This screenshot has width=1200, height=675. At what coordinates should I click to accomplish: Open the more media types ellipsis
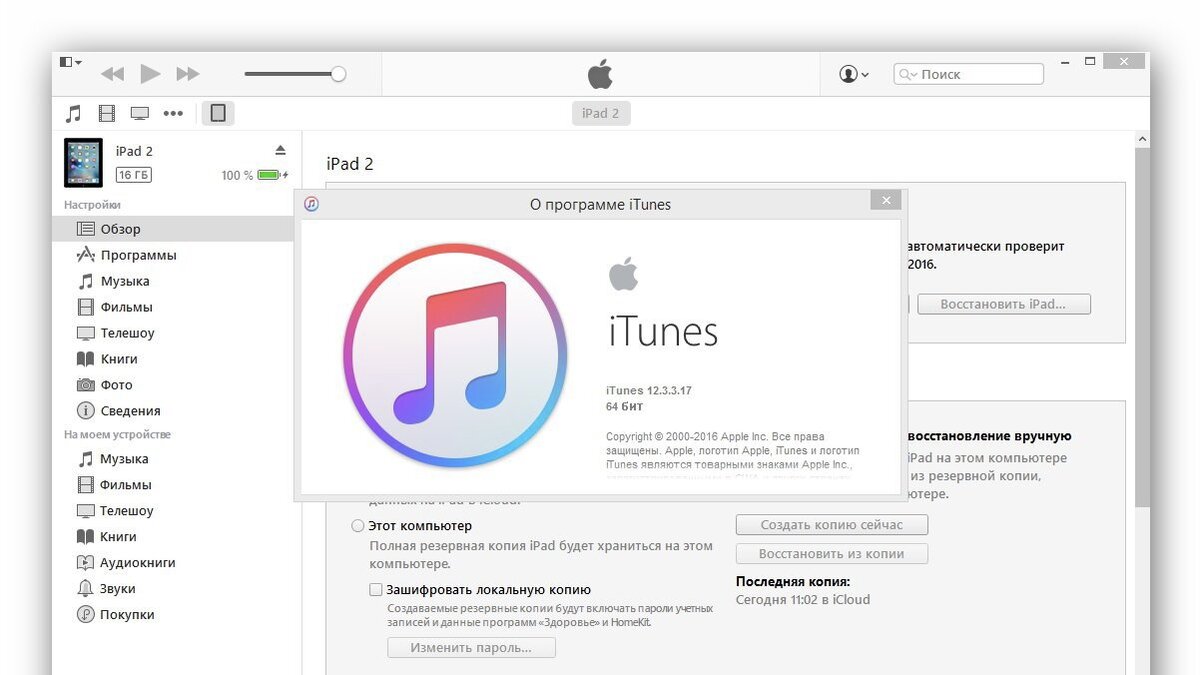pos(173,113)
